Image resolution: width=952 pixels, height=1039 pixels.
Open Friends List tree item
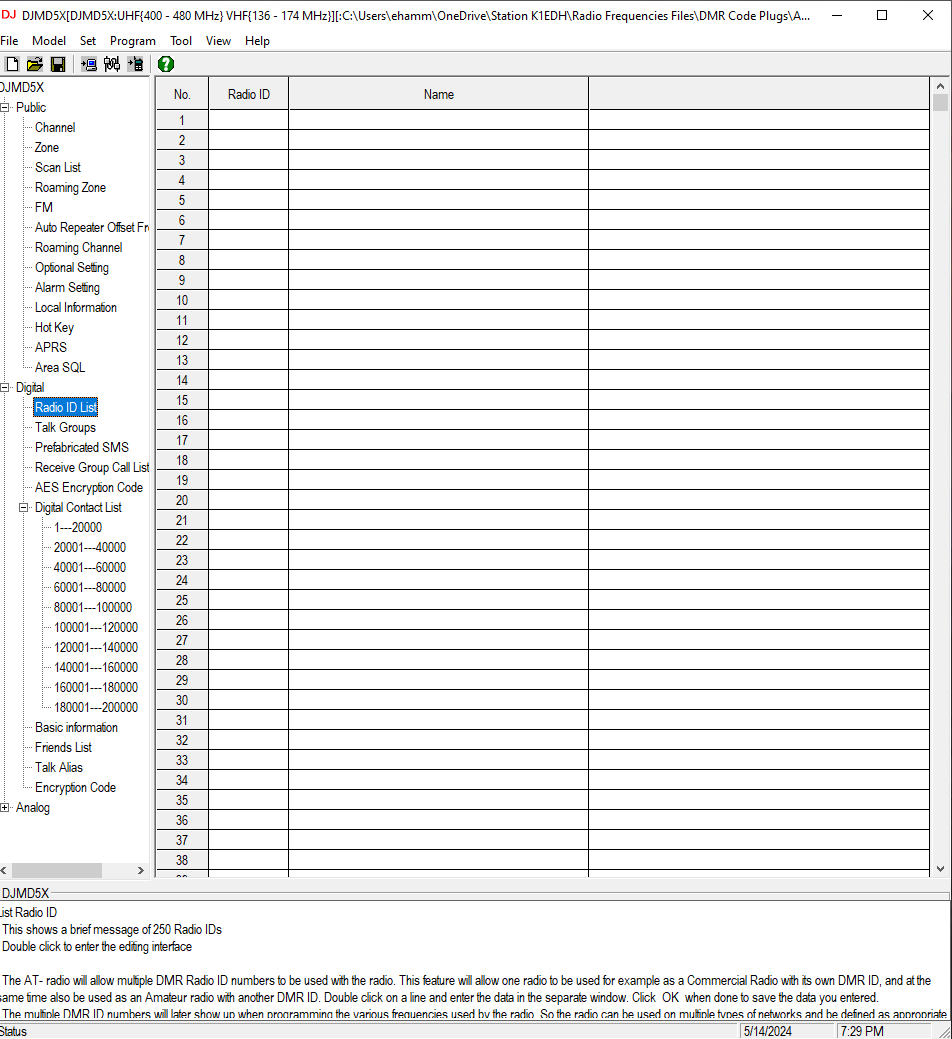[63, 747]
